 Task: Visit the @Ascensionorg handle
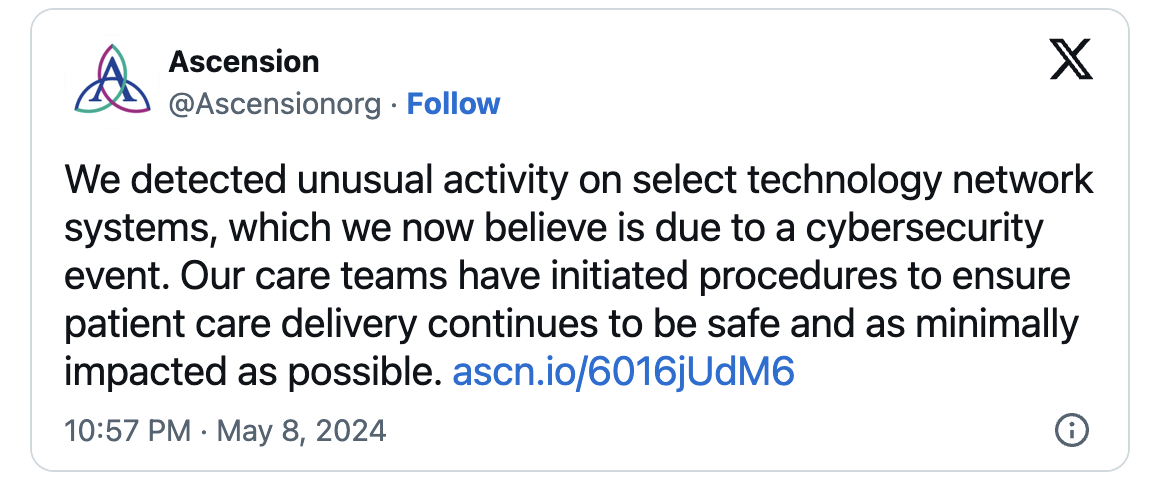pos(275,105)
